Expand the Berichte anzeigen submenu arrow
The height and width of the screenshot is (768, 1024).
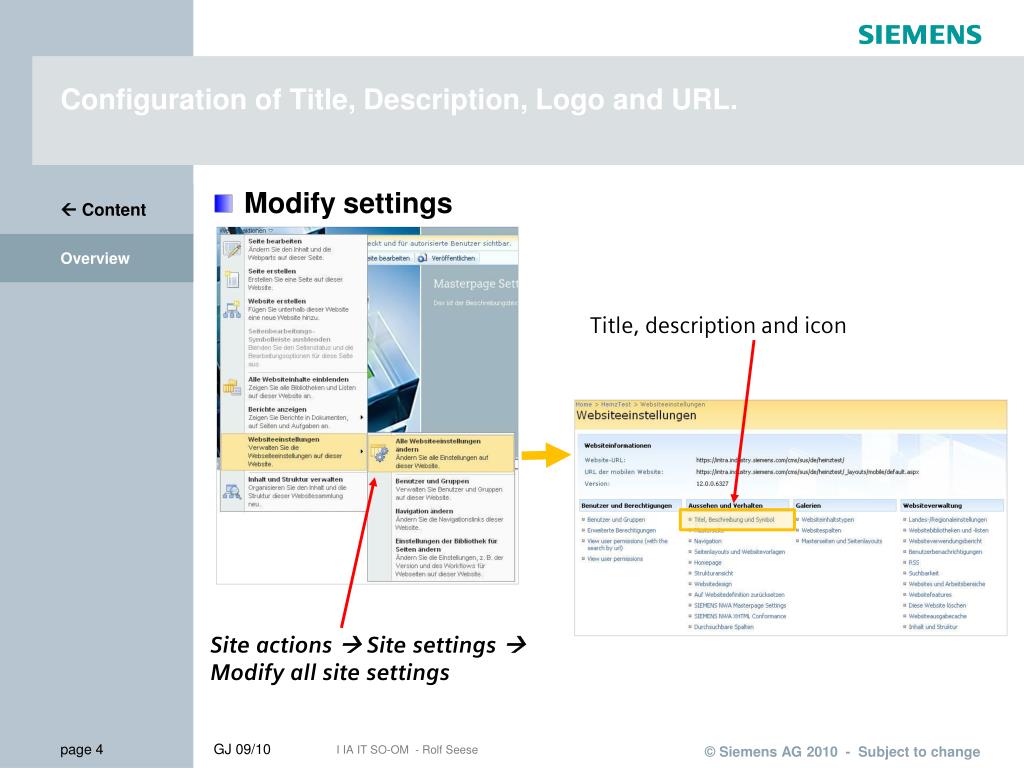[362, 417]
